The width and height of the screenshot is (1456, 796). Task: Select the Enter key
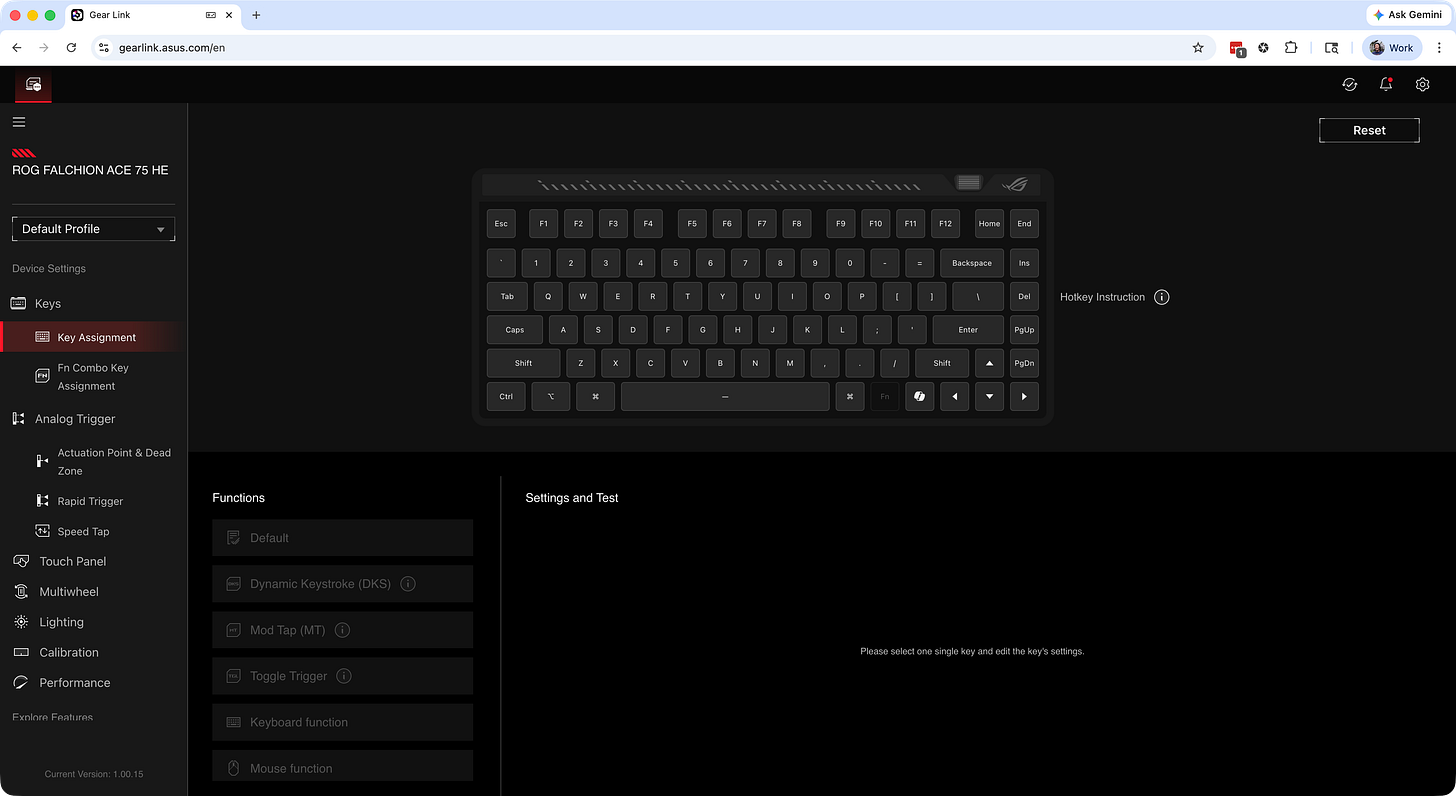tap(968, 330)
